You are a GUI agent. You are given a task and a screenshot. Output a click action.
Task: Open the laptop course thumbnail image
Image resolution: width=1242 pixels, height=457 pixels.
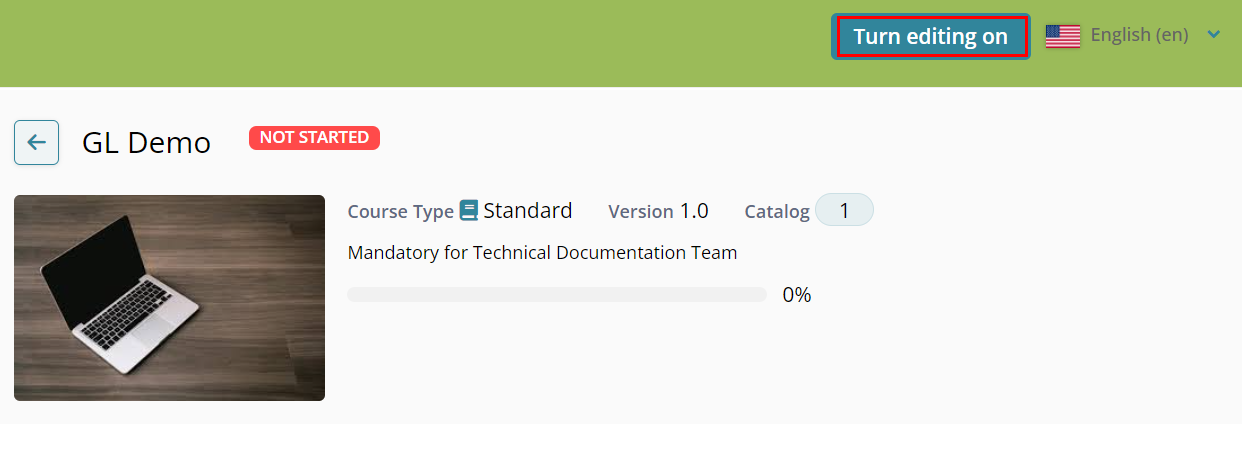169,298
